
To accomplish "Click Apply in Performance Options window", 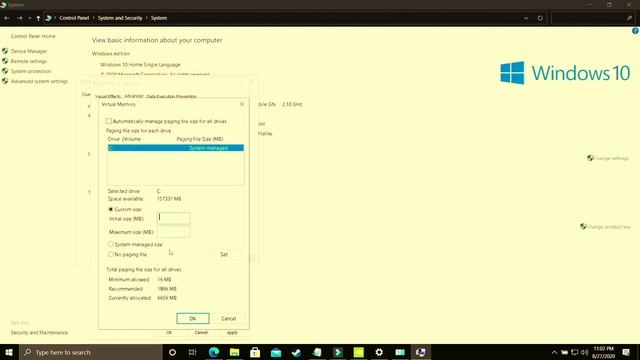I will tap(232, 333).
